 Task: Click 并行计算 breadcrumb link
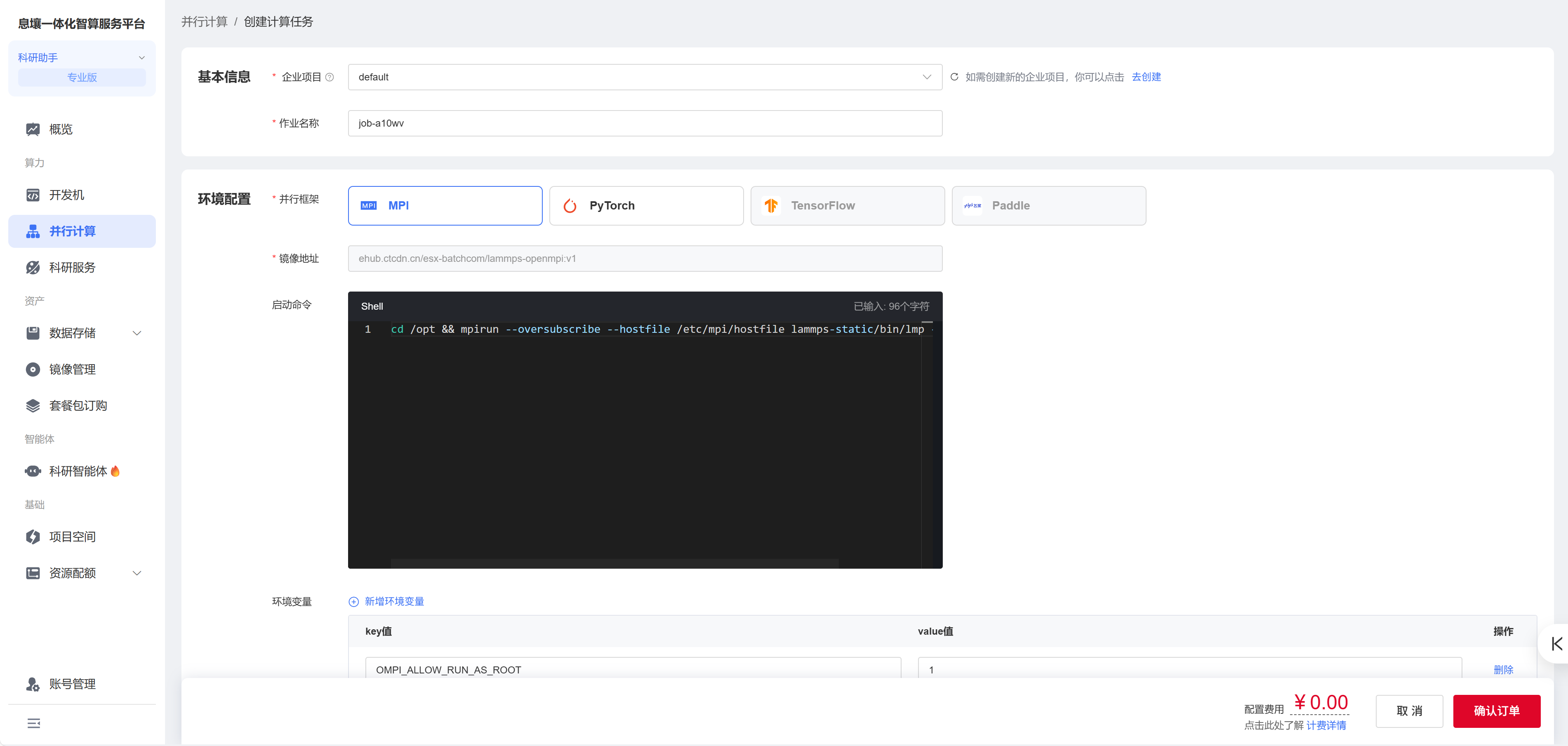(205, 22)
